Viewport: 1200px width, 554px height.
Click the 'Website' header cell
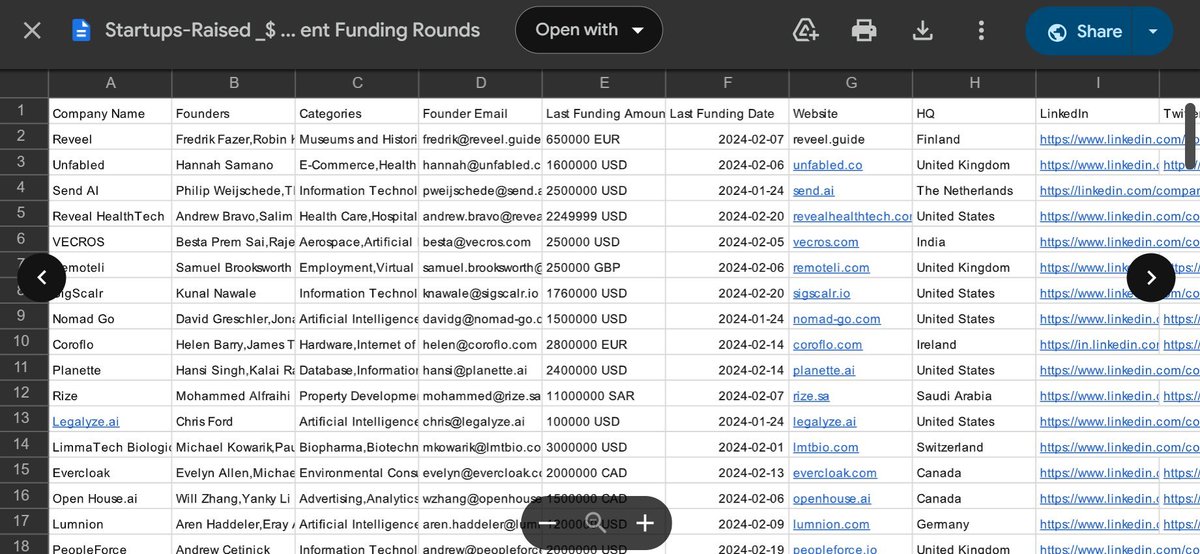click(x=850, y=113)
